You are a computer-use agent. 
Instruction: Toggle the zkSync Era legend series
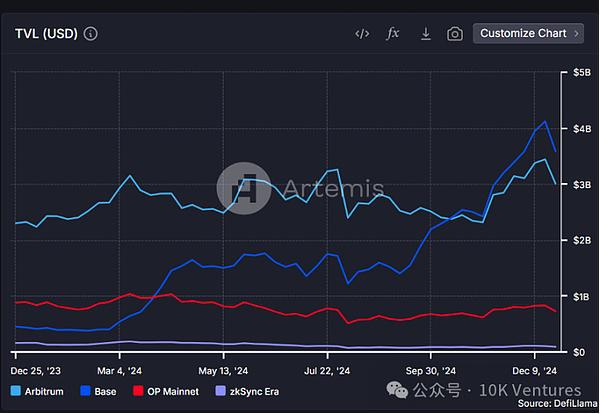pos(248,391)
